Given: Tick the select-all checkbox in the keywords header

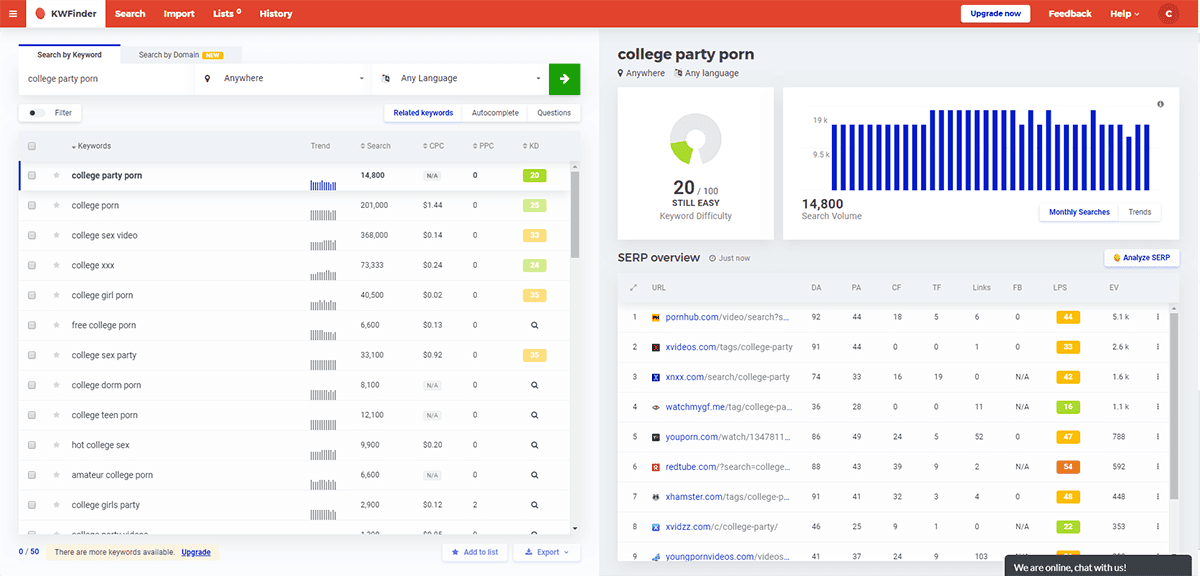Looking at the screenshot, I should coord(32,146).
